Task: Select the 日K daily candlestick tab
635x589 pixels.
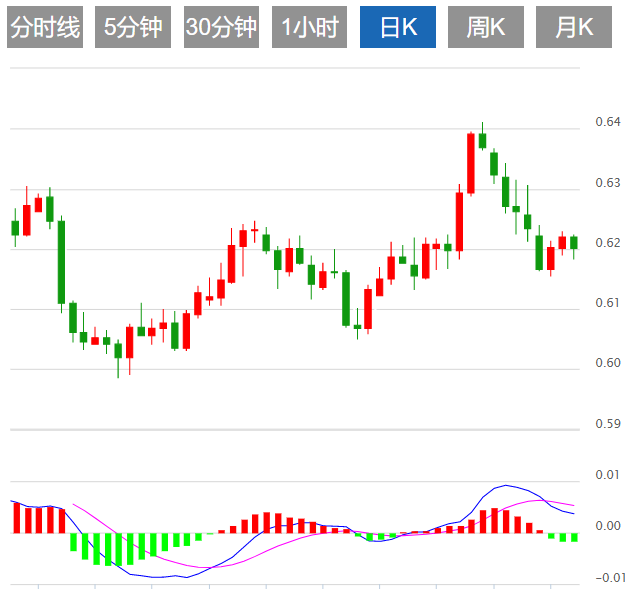Action: pyautogui.click(x=398, y=27)
